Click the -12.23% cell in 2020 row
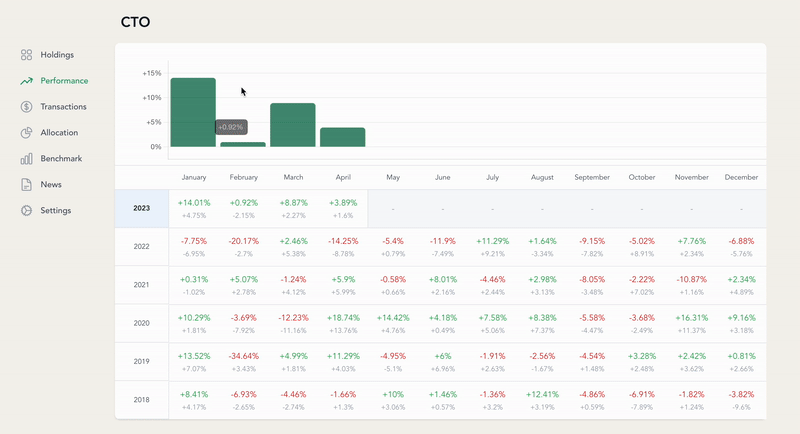 293,317
